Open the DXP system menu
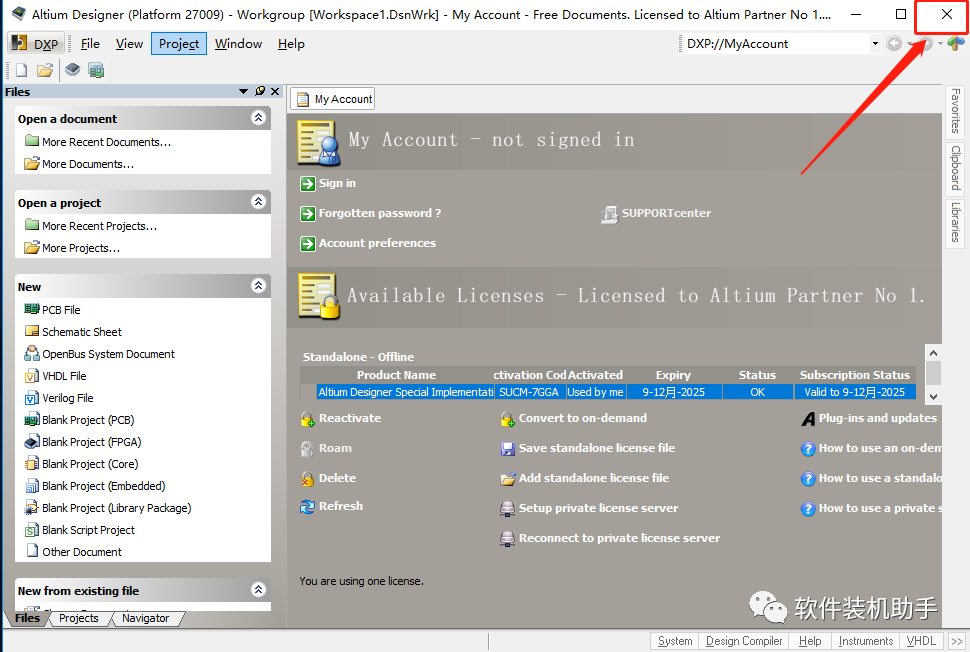This screenshot has width=970, height=652. pos(35,44)
